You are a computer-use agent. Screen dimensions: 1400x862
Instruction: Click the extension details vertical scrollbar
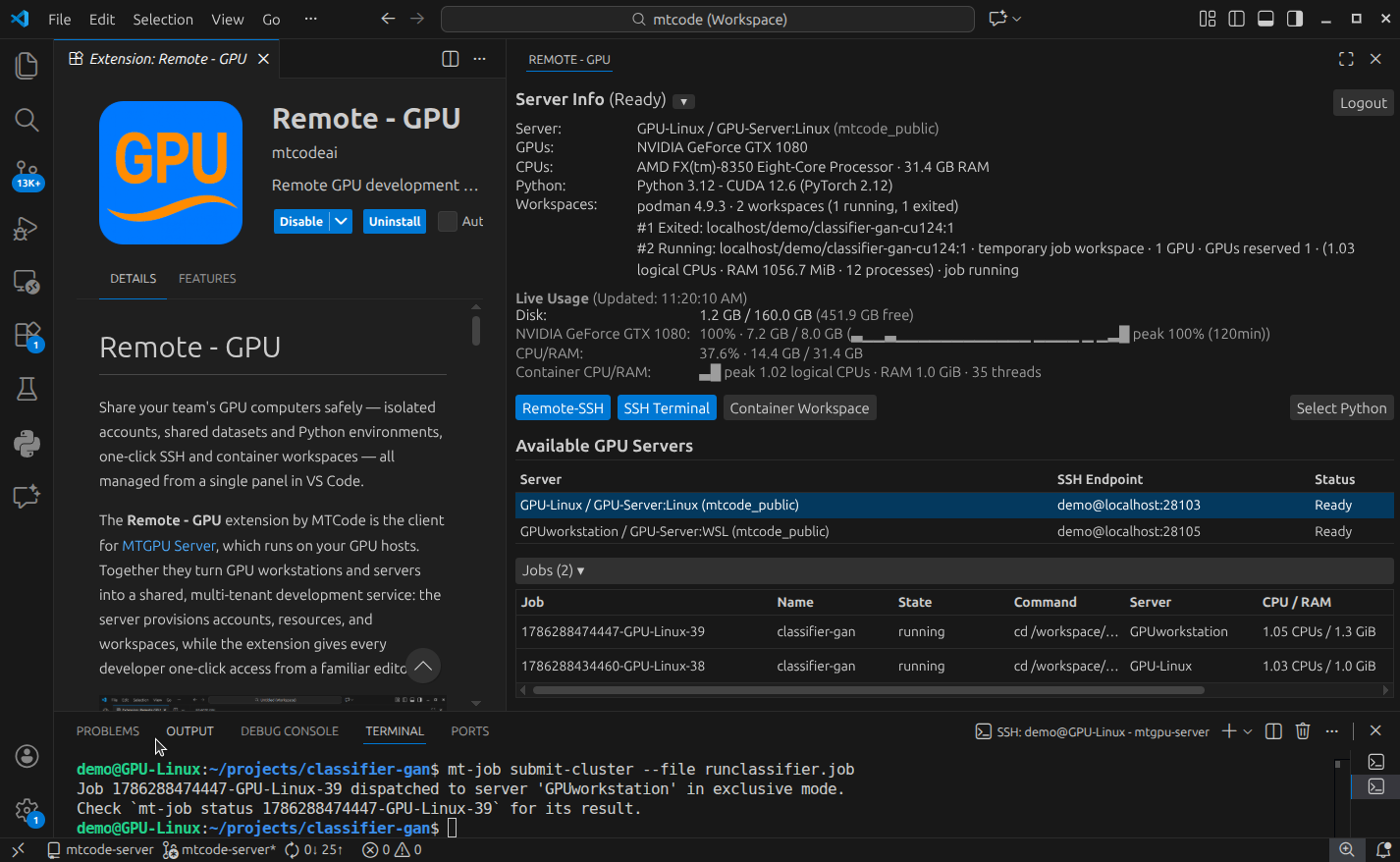[476, 331]
